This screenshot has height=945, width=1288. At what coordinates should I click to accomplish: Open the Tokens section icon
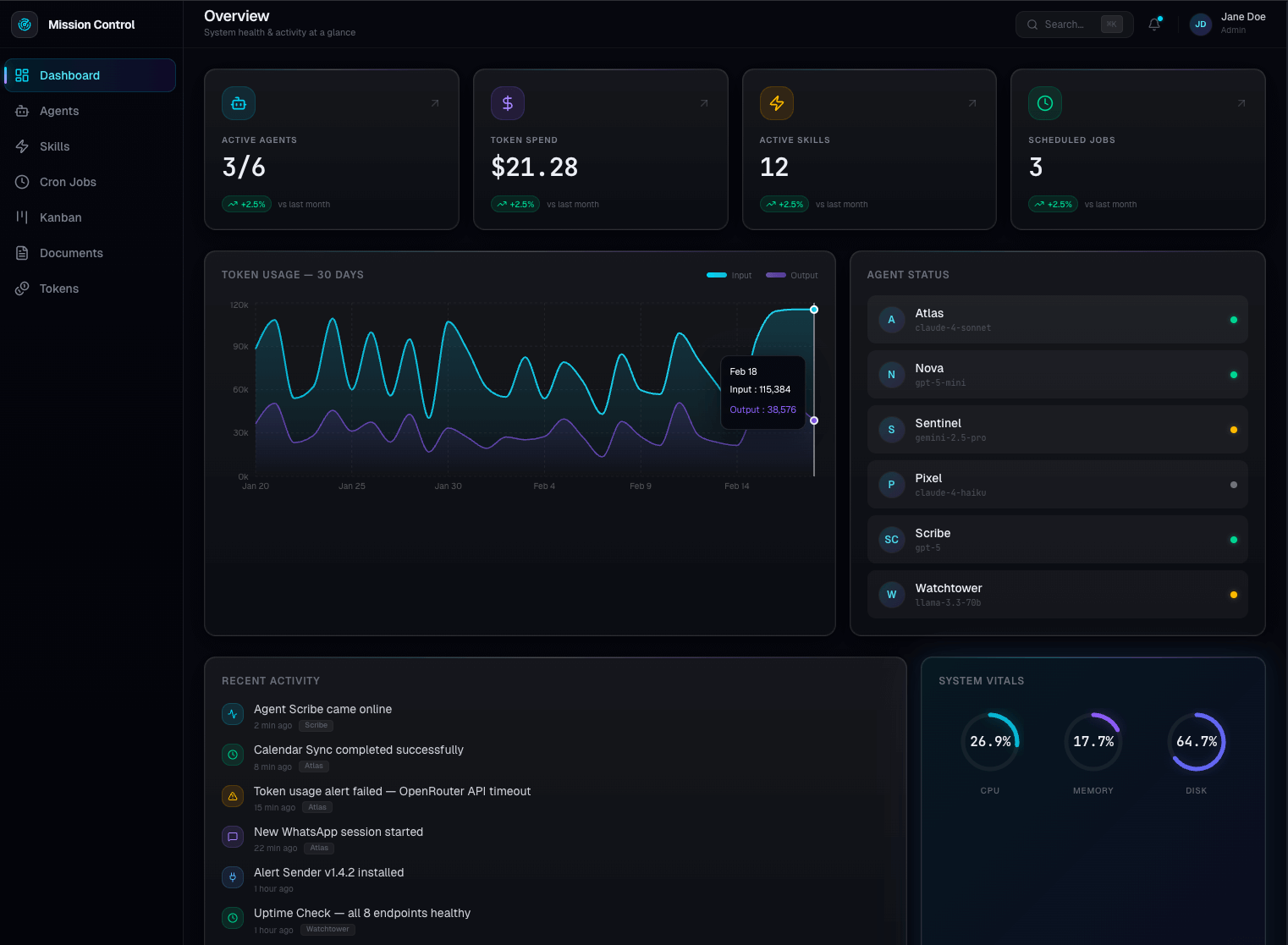[23, 288]
